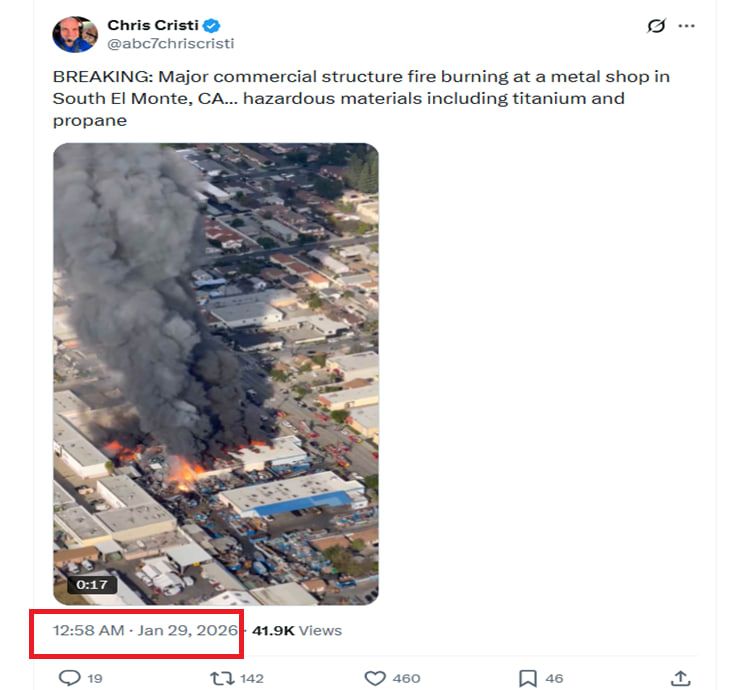Screen dimensions: 750x690
Task: Open Chris Cristi's profile avatar
Action: (x=75, y=34)
